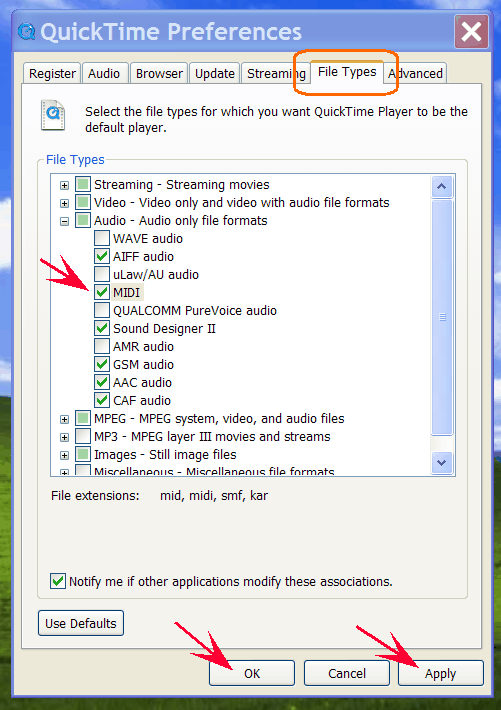Select the 'MIDI' row label
This screenshot has width=501, height=710.
[127, 293]
